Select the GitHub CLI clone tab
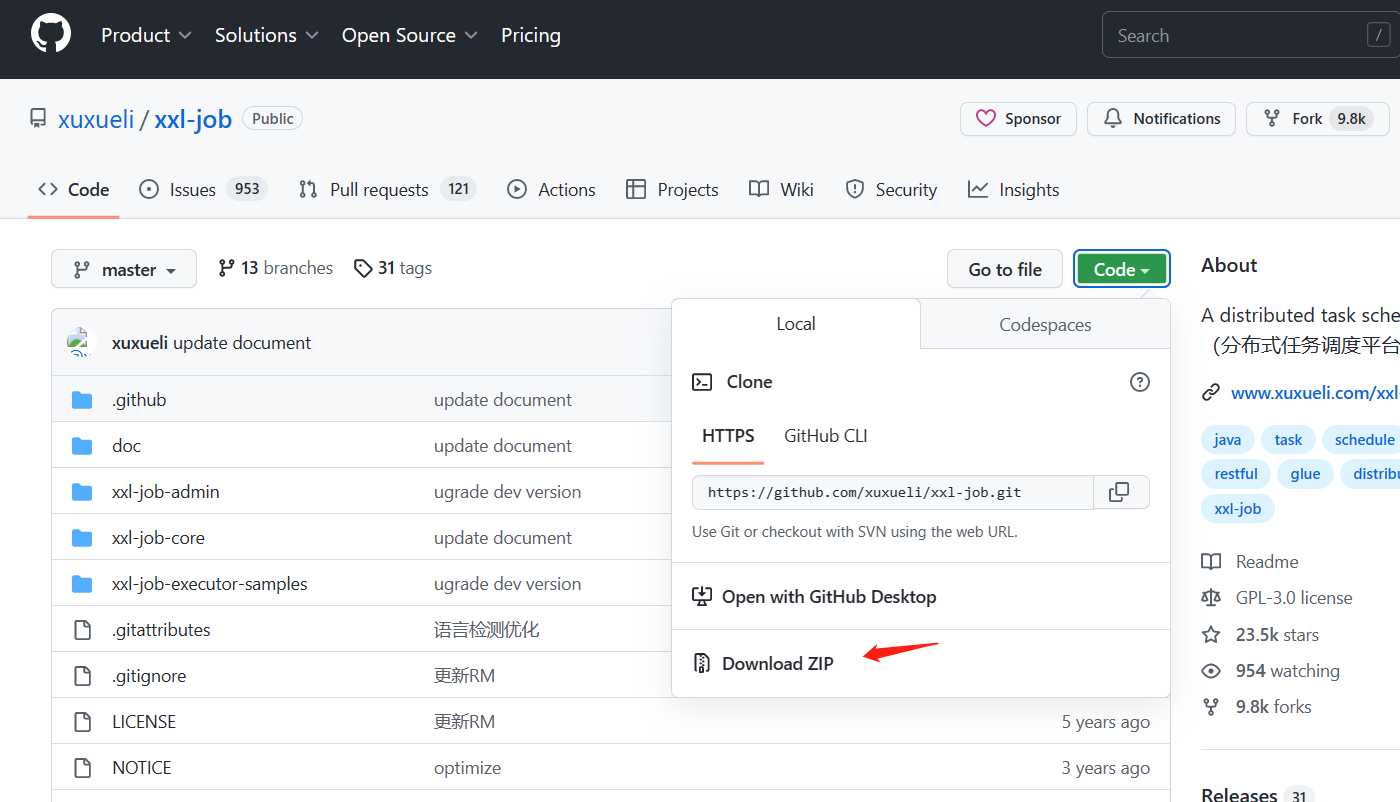The width and height of the screenshot is (1400, 802). [826, 436]
